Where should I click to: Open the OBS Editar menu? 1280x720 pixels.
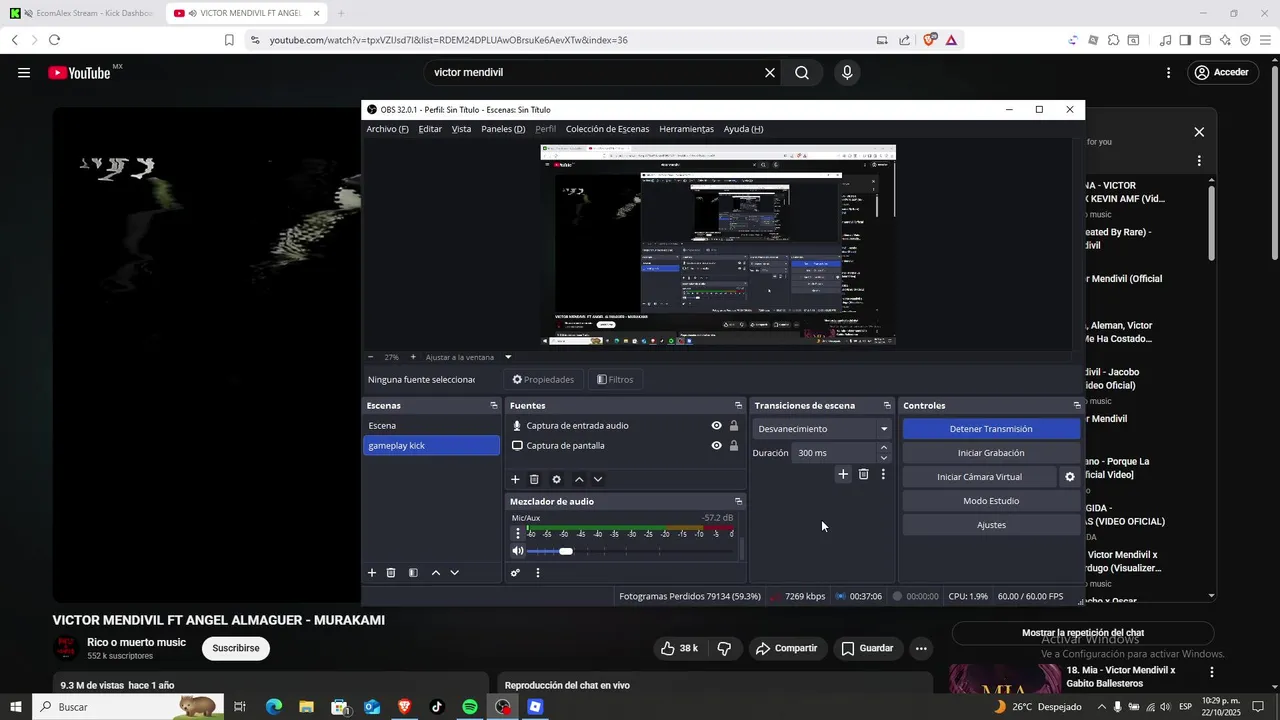pos(430,129)
